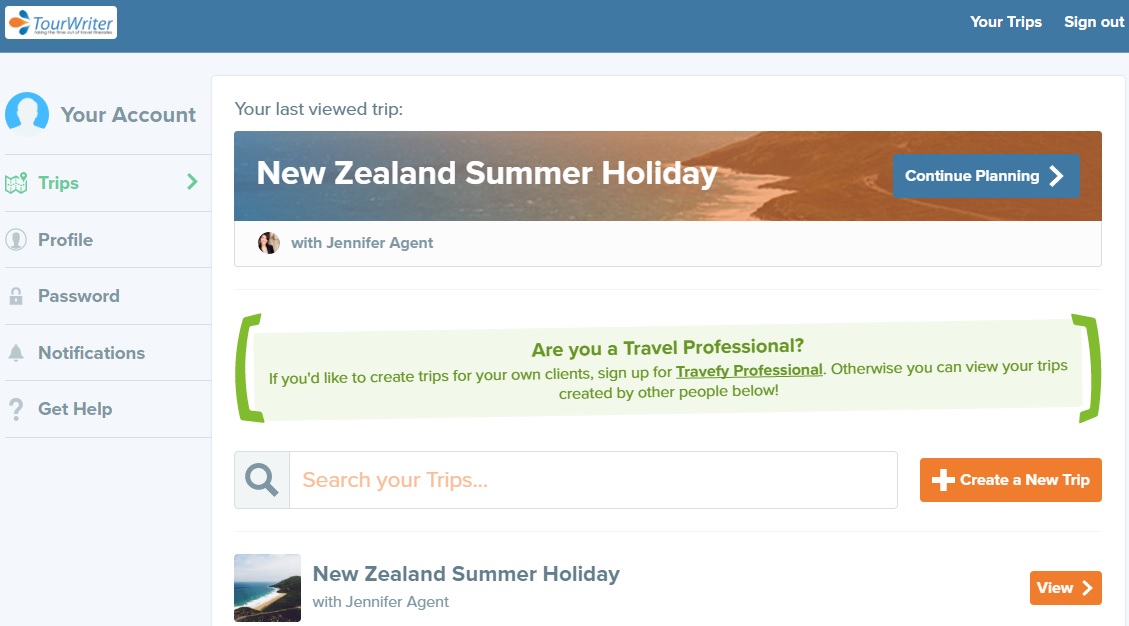1129x626 pixels.
Task: Select Sign out in the header
Action: click(x=1093, y=21)
